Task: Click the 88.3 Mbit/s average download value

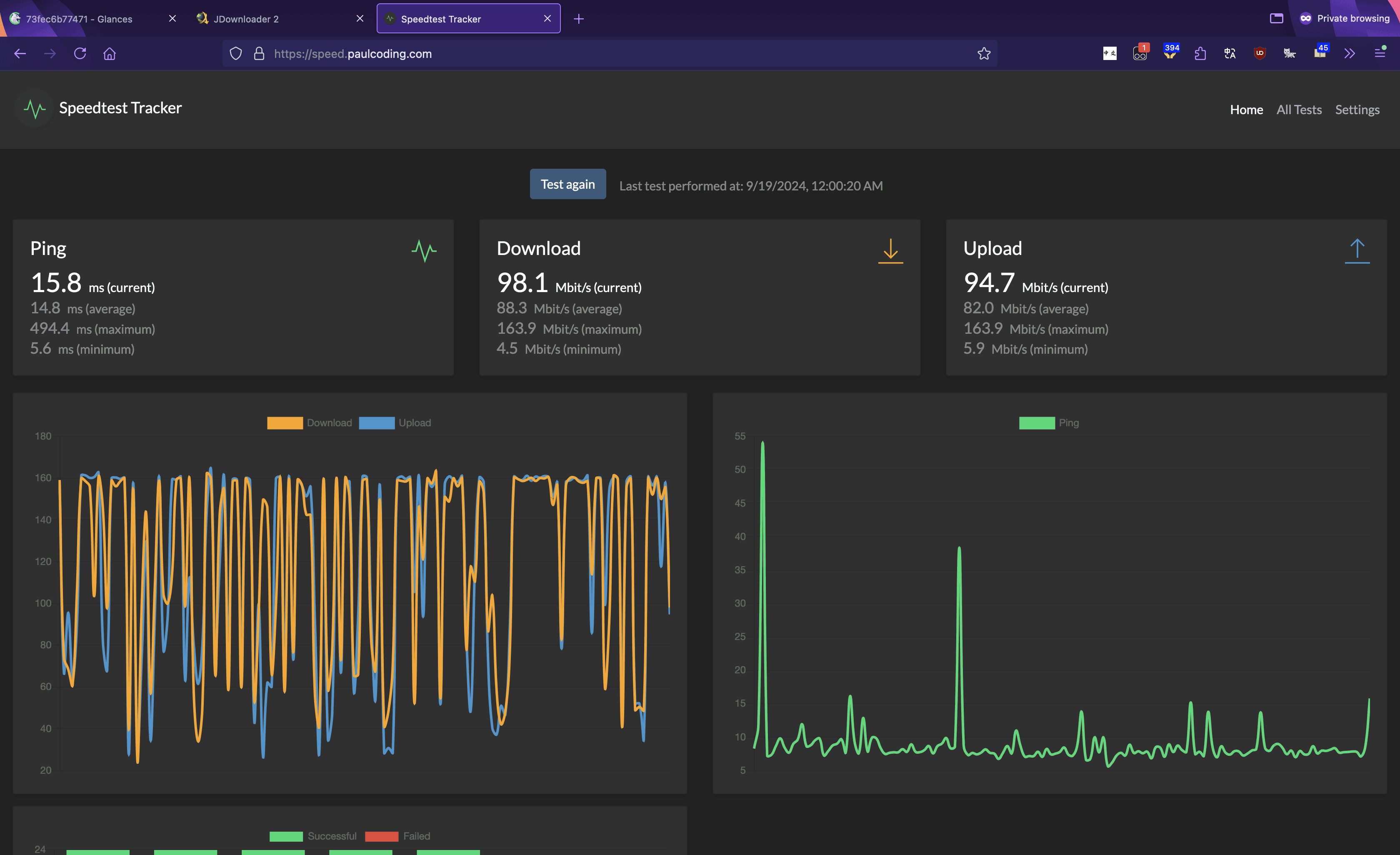Action: point(559,308)
